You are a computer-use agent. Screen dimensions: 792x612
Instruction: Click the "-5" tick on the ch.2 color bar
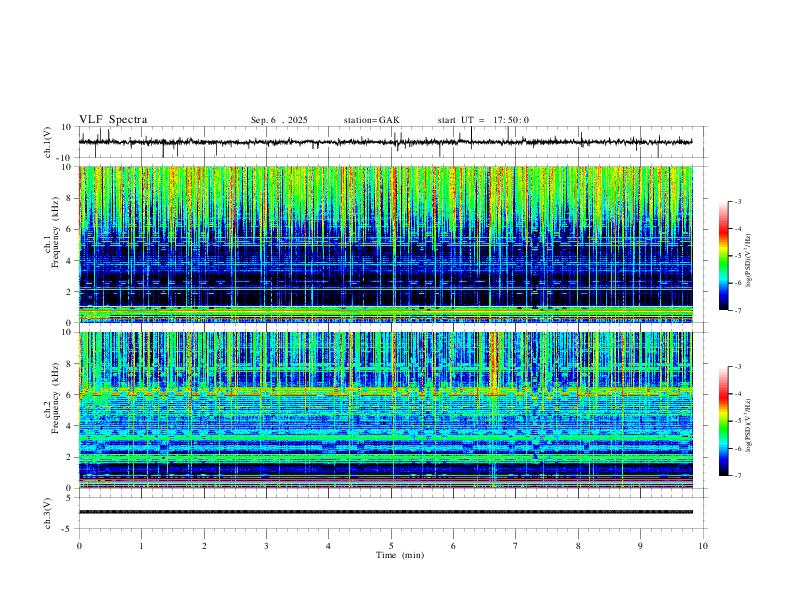(x=737, y=421)
